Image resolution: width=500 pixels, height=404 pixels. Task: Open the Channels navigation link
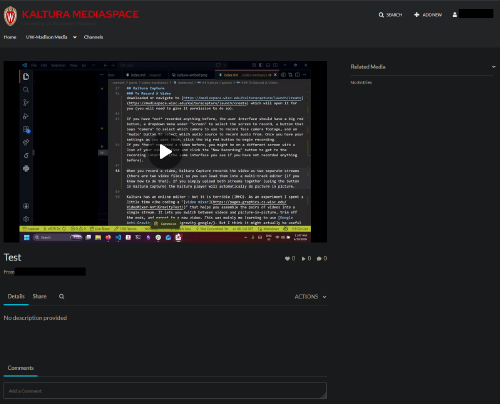coord(93,37)
